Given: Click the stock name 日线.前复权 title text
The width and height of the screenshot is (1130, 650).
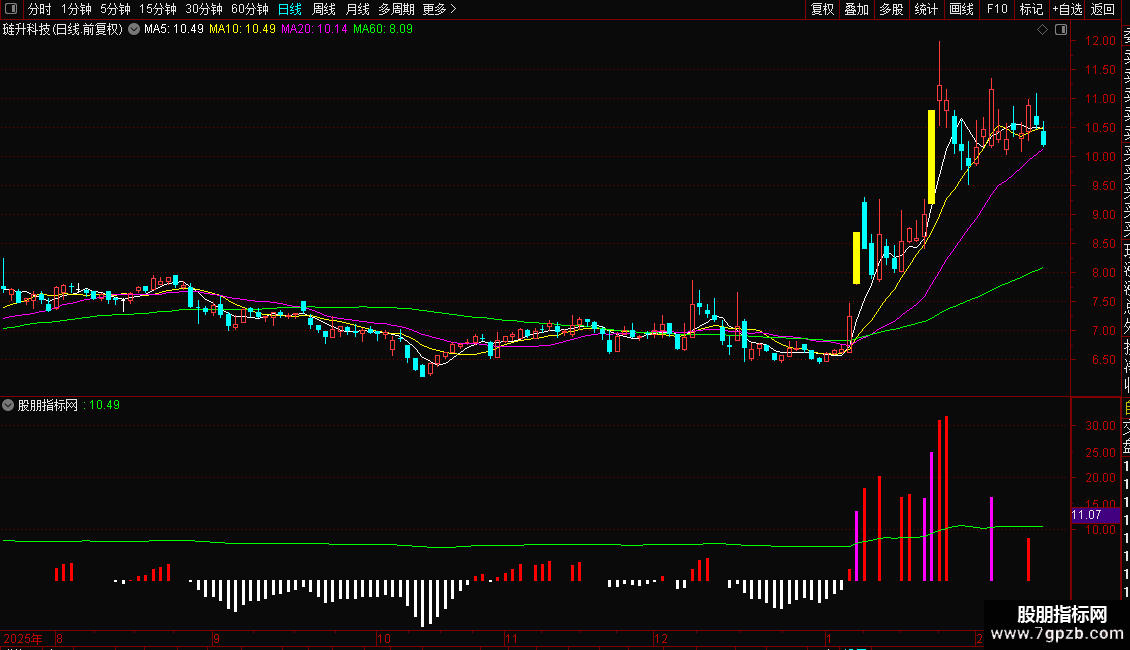Looking at the screenshot, I should [x=63, y=30].
